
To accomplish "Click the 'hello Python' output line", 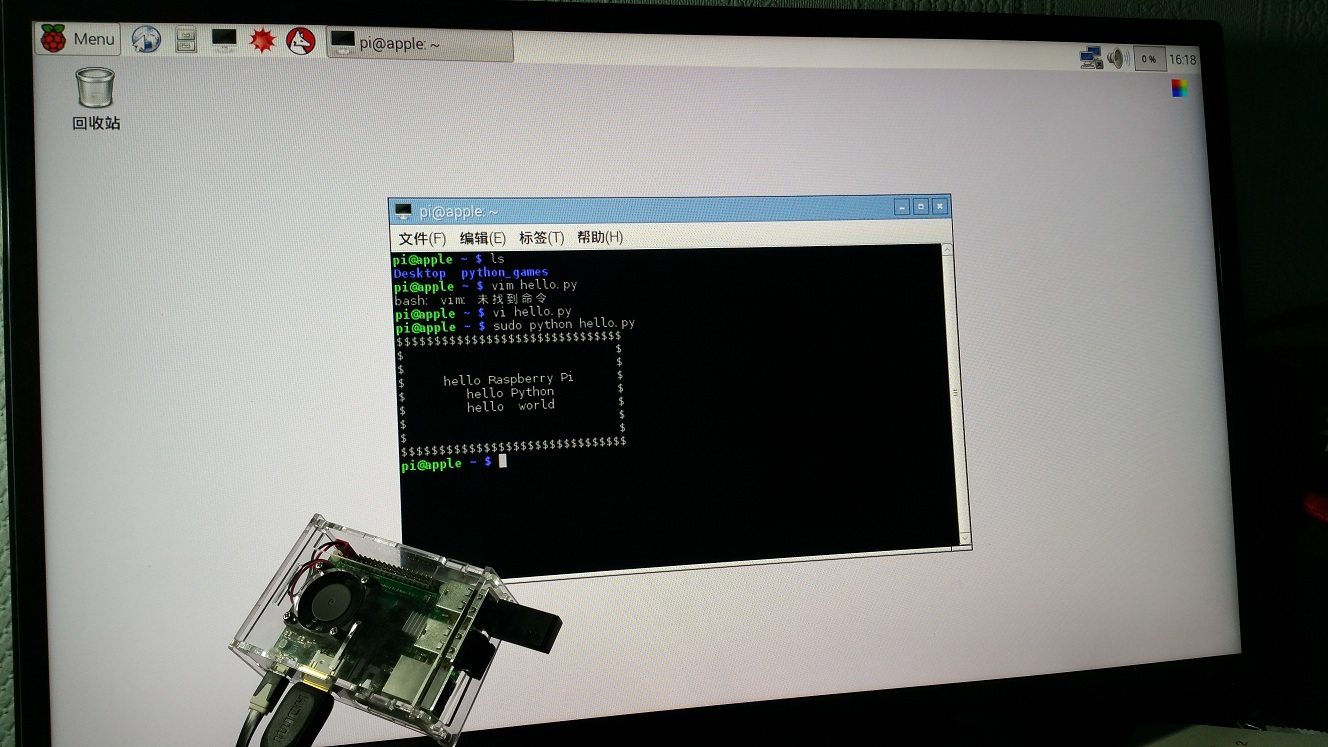I will point(511,393).
